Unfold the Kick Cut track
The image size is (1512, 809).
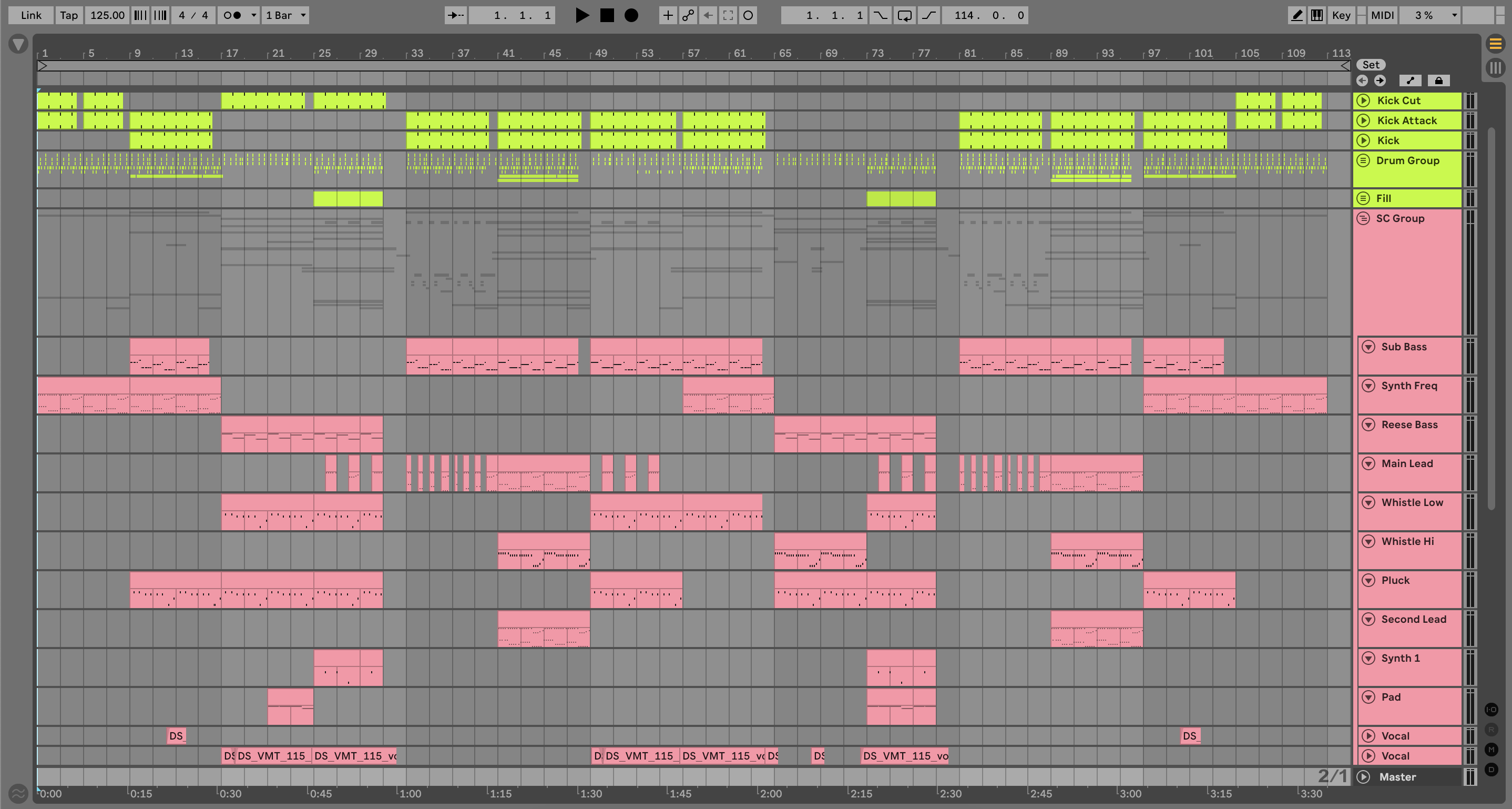coord(1364,100)
